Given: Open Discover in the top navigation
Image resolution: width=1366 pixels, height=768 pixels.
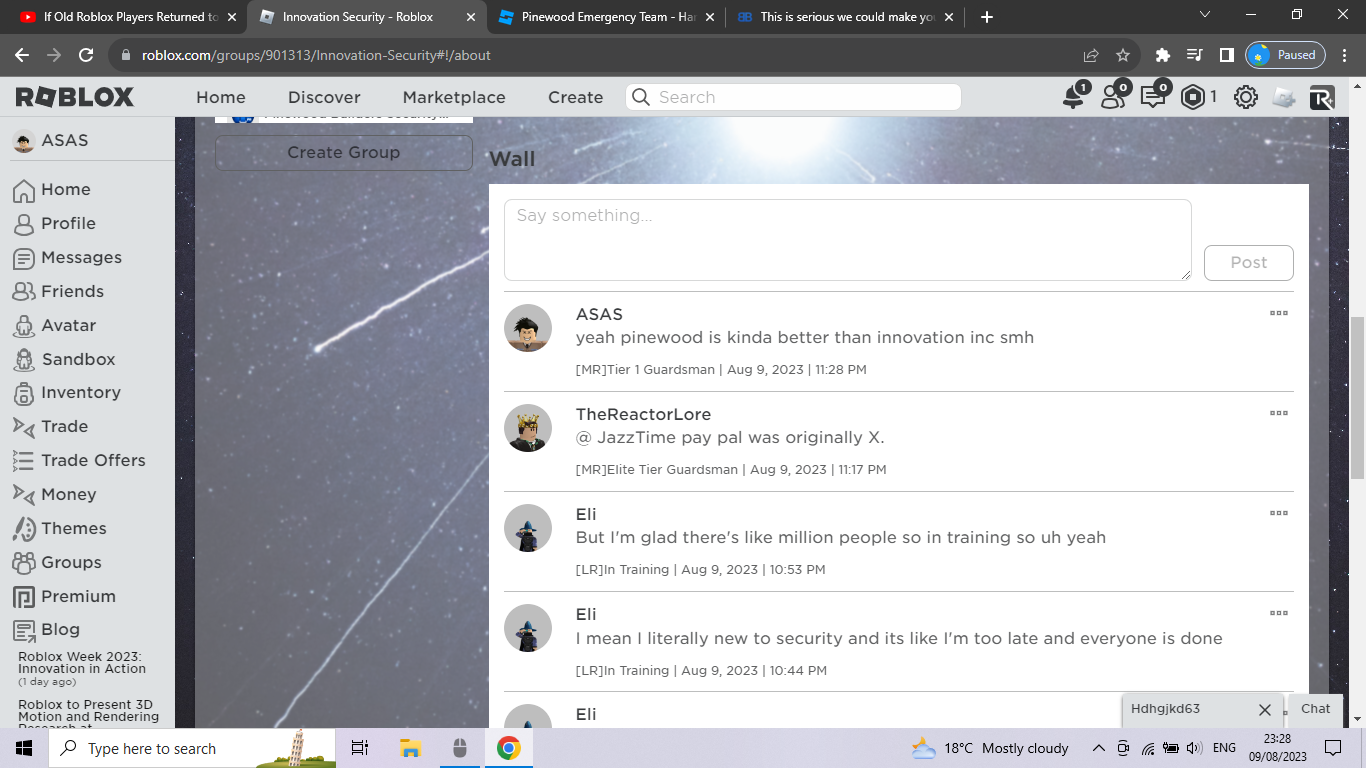Looking at the screenshot, I should (x=324, y=97).
